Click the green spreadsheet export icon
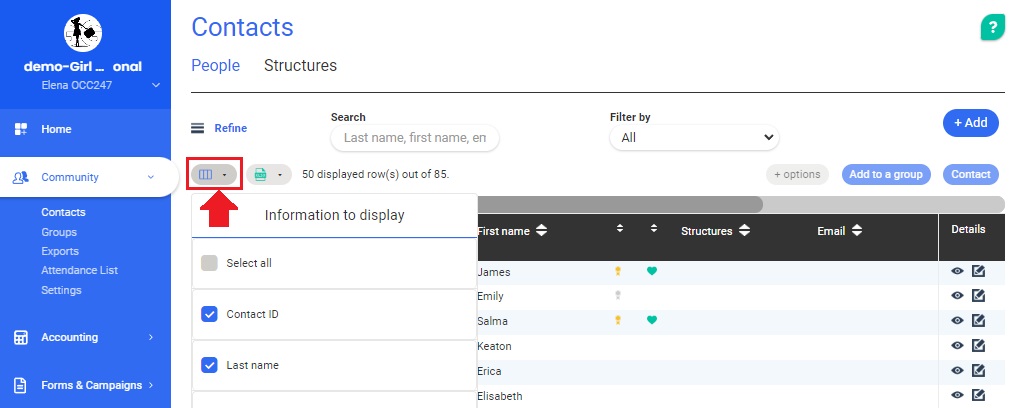The width and height of the screenshot is (1020, 408). tap(261, 174)
